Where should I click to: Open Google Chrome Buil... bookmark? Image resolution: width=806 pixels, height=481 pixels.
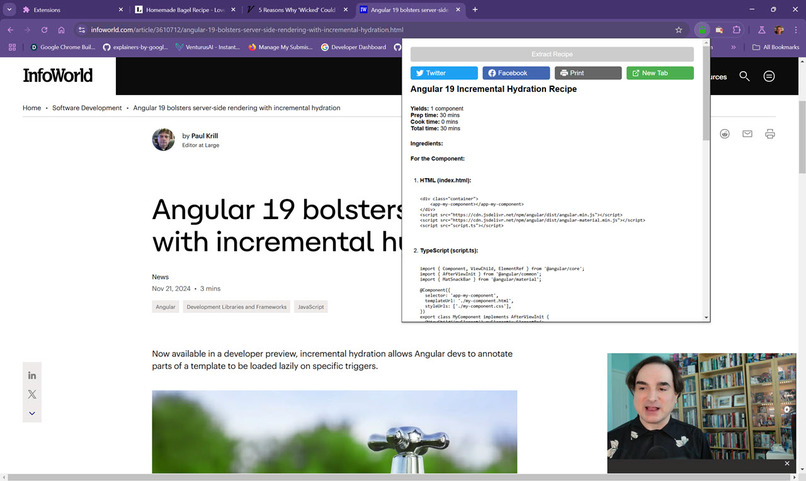63,47
